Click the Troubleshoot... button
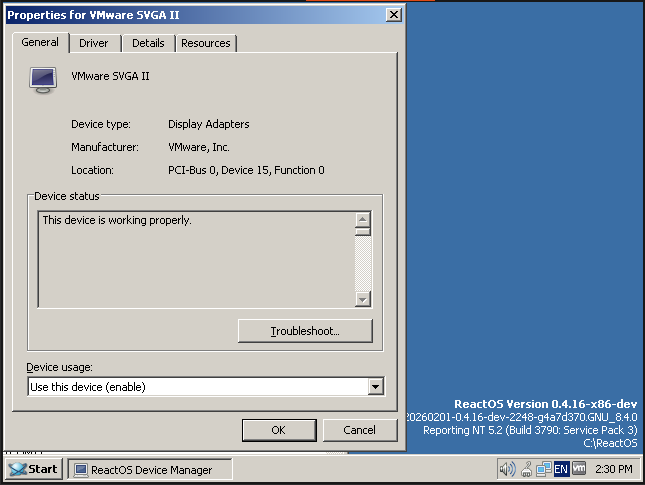The height and width of the screenshot is (485, 645). coord(305,331)
